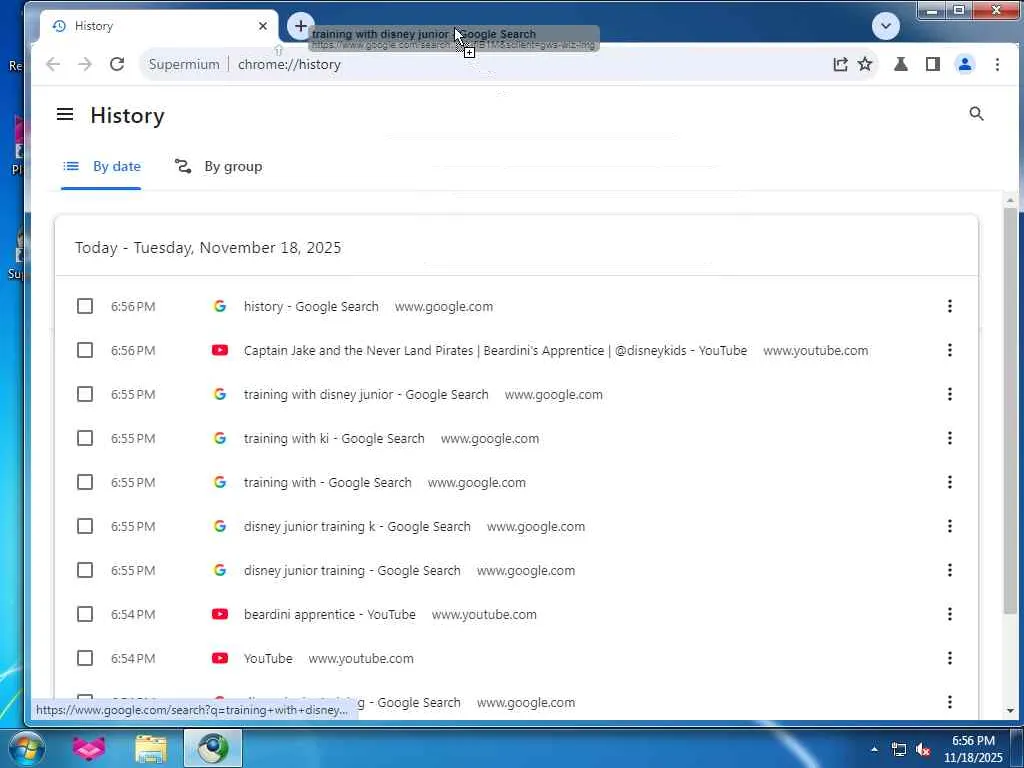The image size is (1024, 768).
Task: Open the user profile avatar
Action: click(x=965, y=64)
